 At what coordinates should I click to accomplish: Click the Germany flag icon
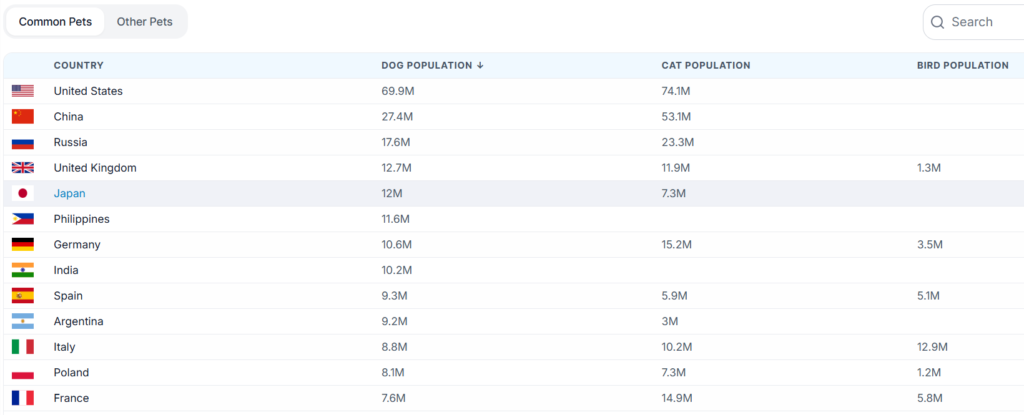click(x=23, y=245)
